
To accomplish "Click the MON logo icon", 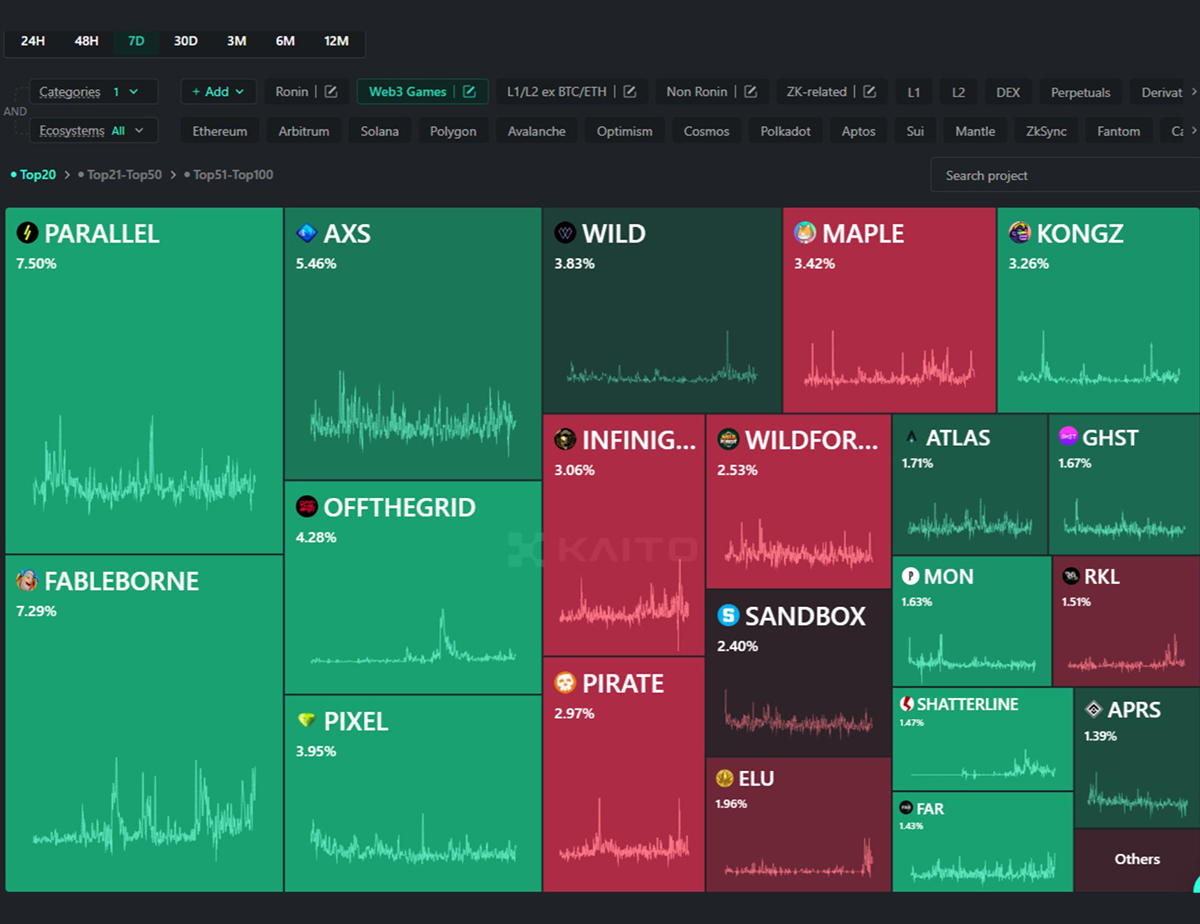I will 910,576.
